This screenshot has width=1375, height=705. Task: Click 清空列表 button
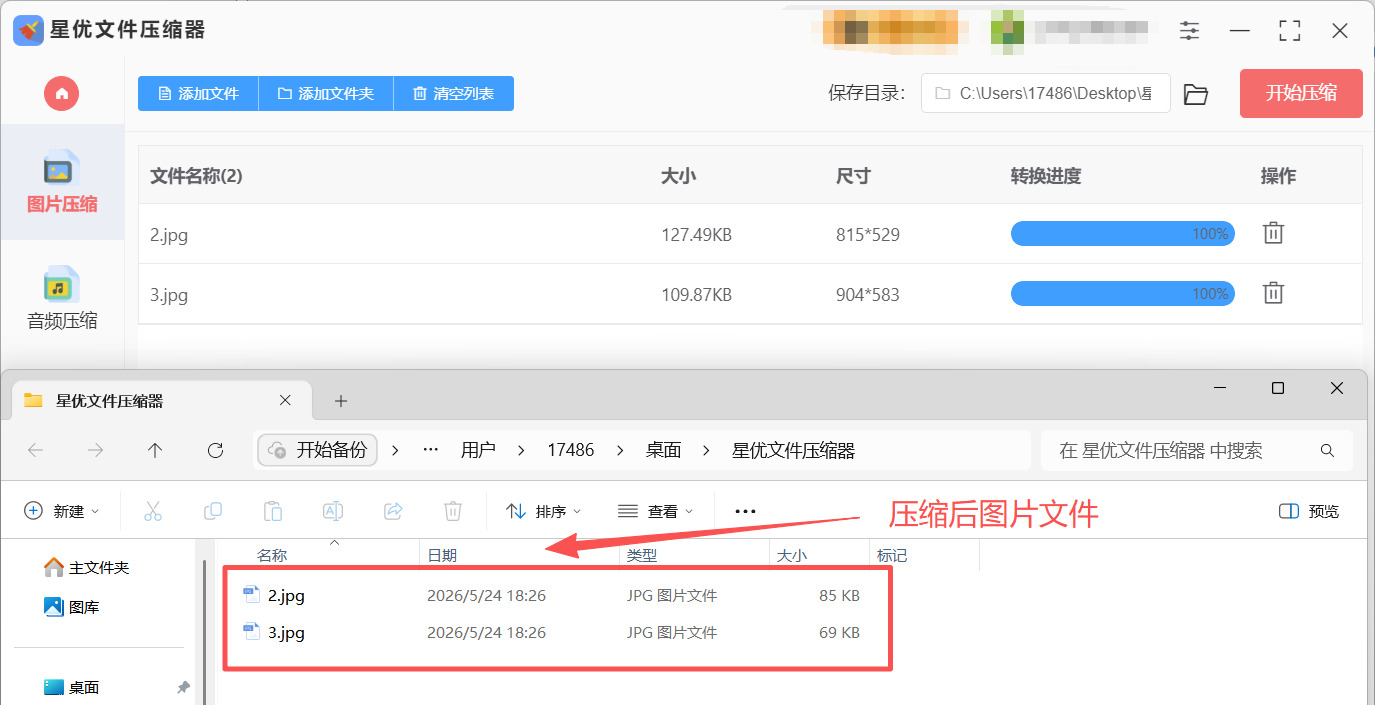454,93
